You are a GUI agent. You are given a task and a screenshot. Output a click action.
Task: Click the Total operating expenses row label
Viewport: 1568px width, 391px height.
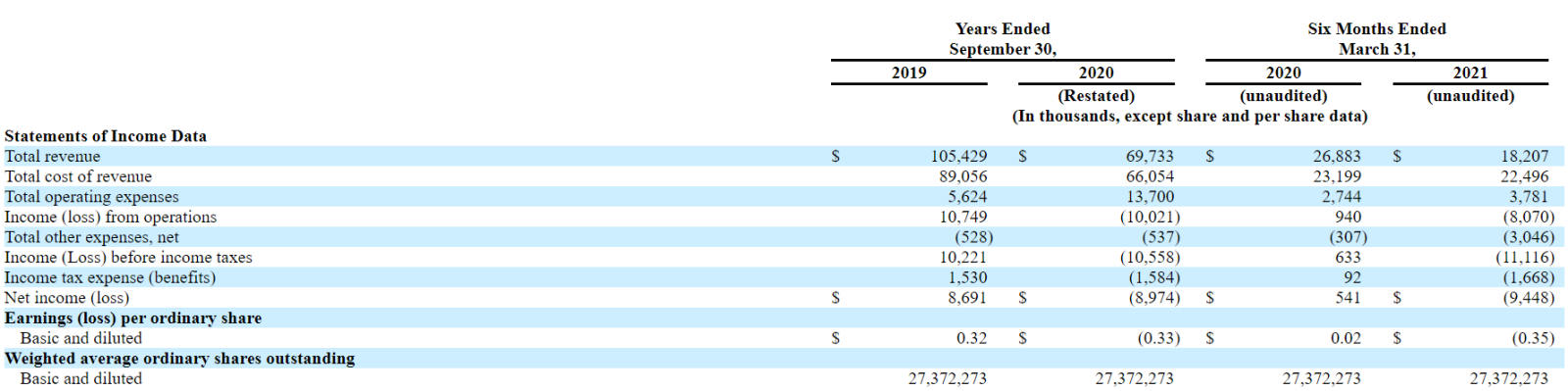tap(92, 197)
